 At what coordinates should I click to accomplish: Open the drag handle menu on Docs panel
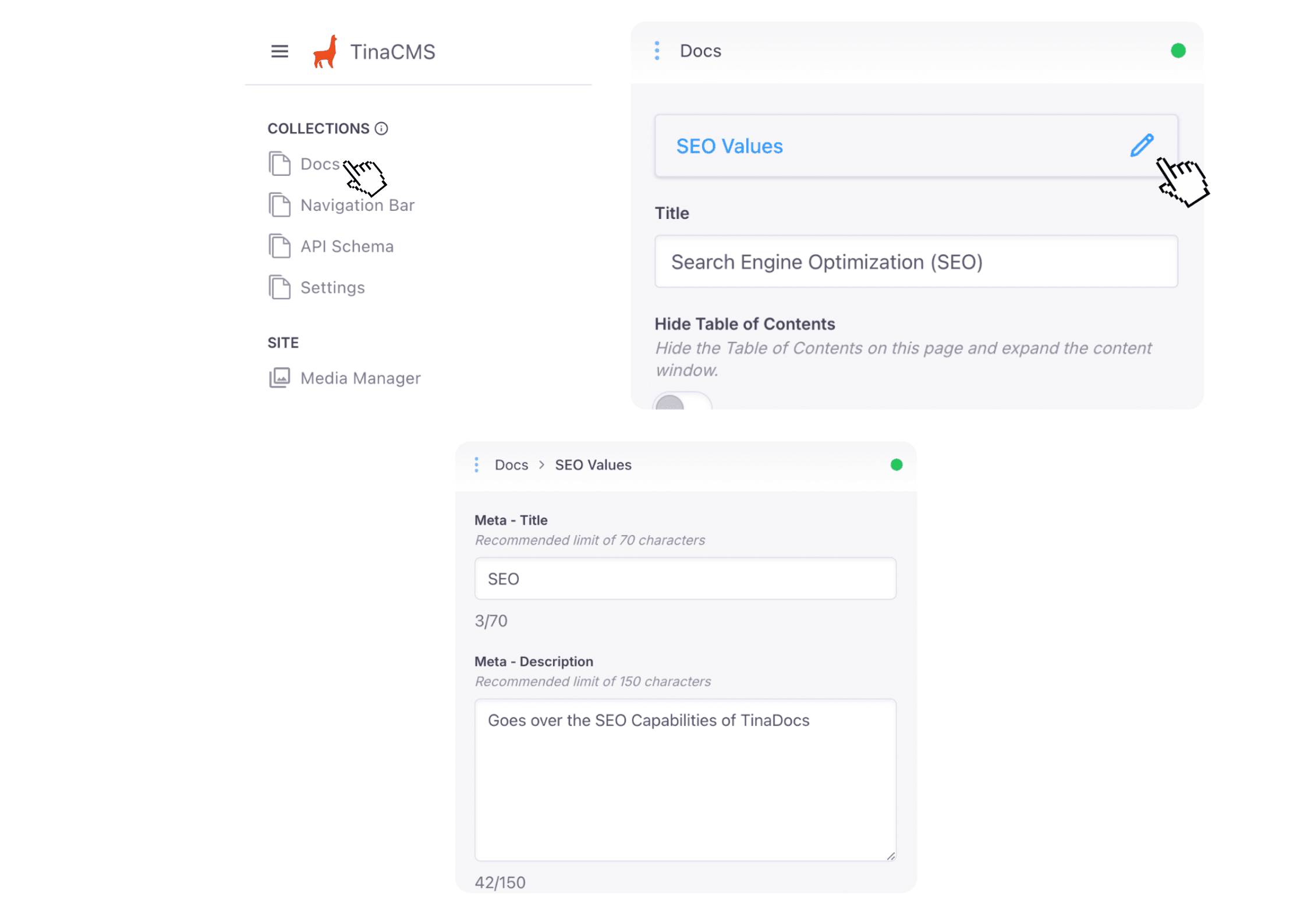[x=657, y=51]
